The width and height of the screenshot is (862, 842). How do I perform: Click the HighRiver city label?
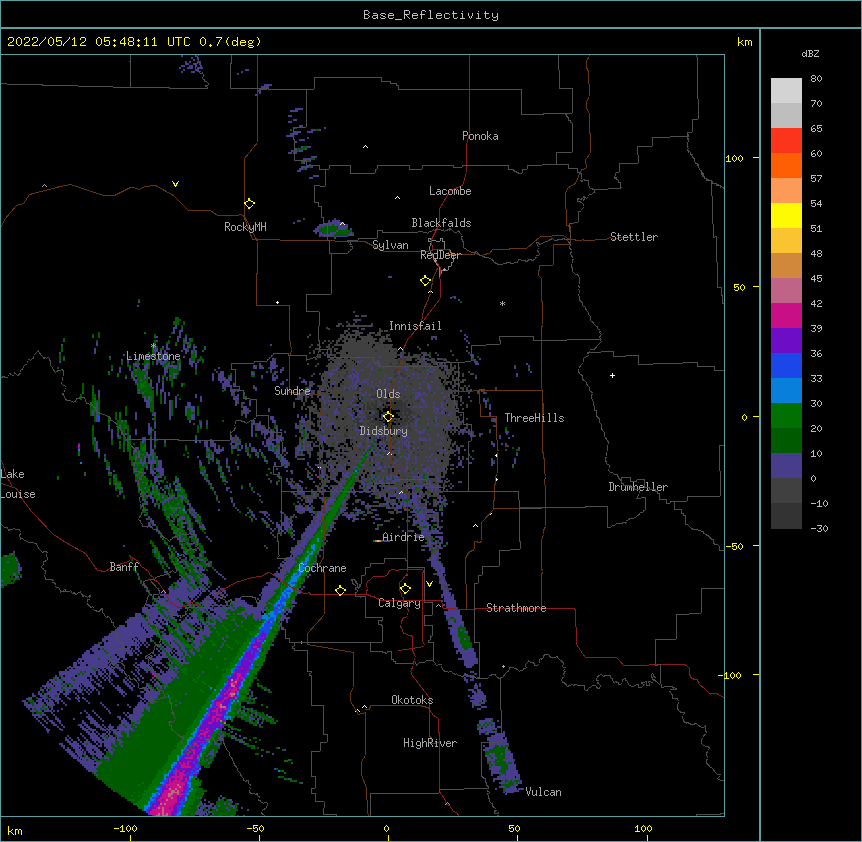(x=430, y=743)
